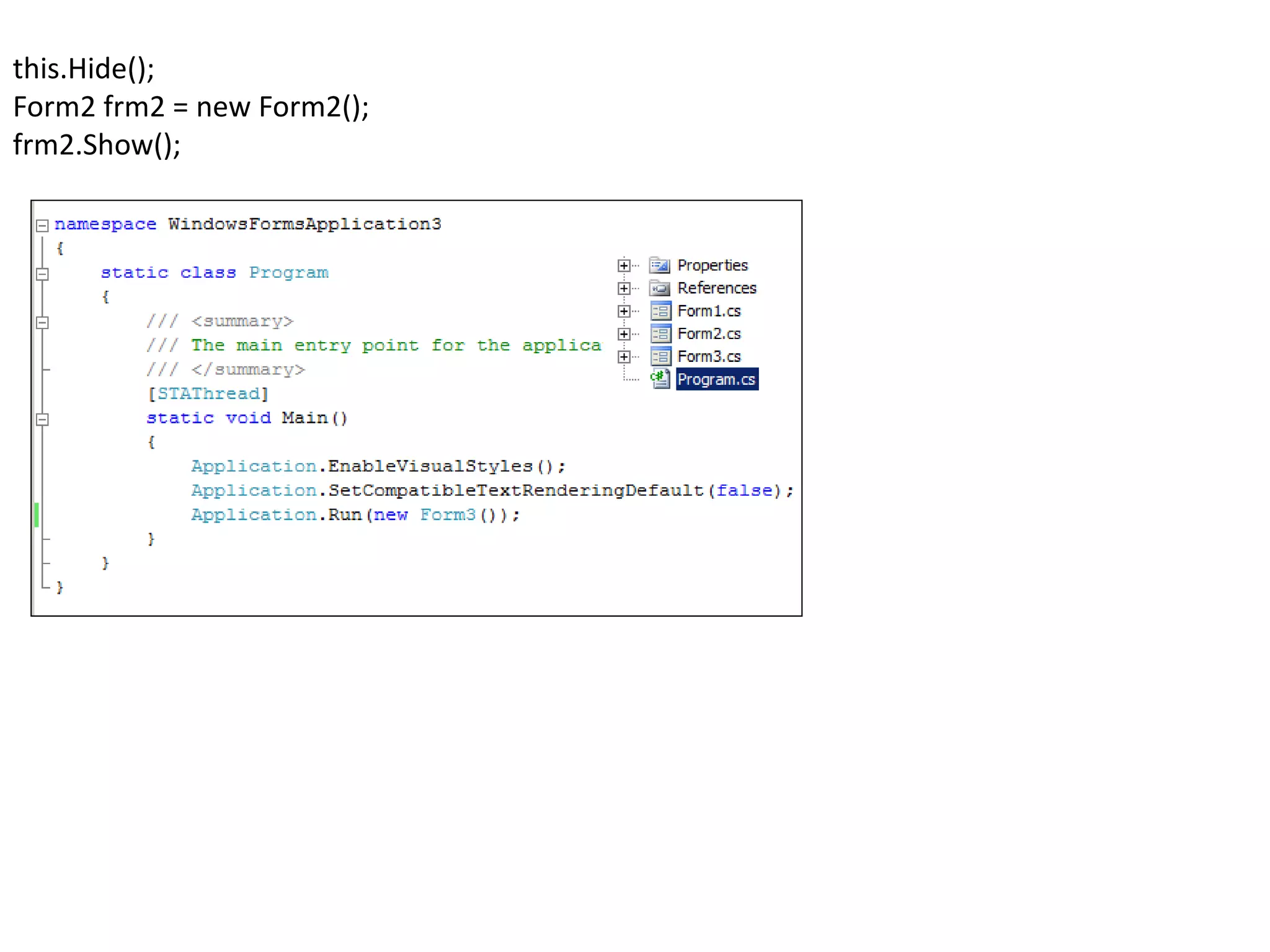Viewport: 1270px width, 952px height.
Task: Click the false argument keyword
Action: click(x=745, y=491)
